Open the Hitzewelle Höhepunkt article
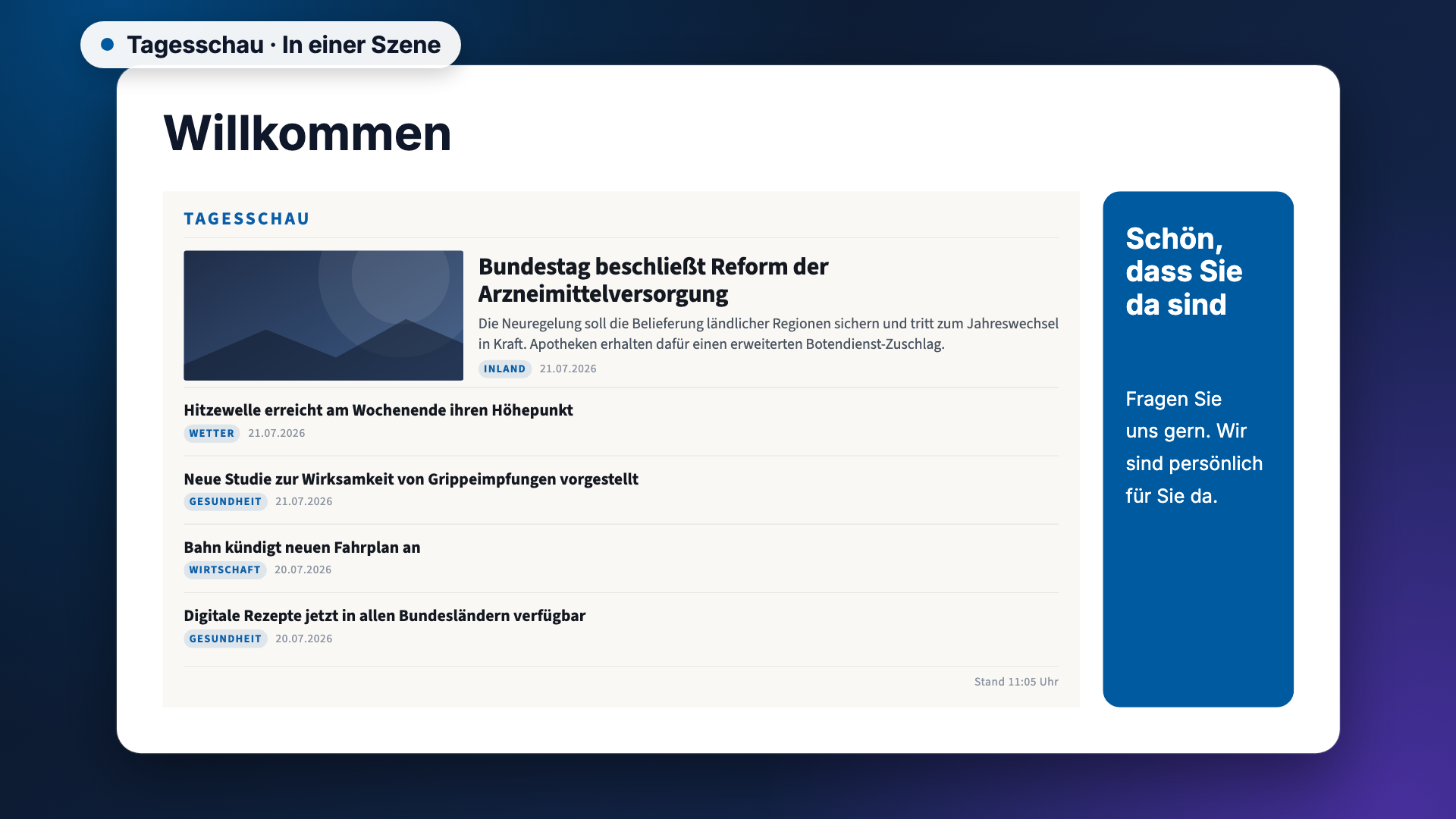The image size is (1456, 819). [x=378, y=410]
